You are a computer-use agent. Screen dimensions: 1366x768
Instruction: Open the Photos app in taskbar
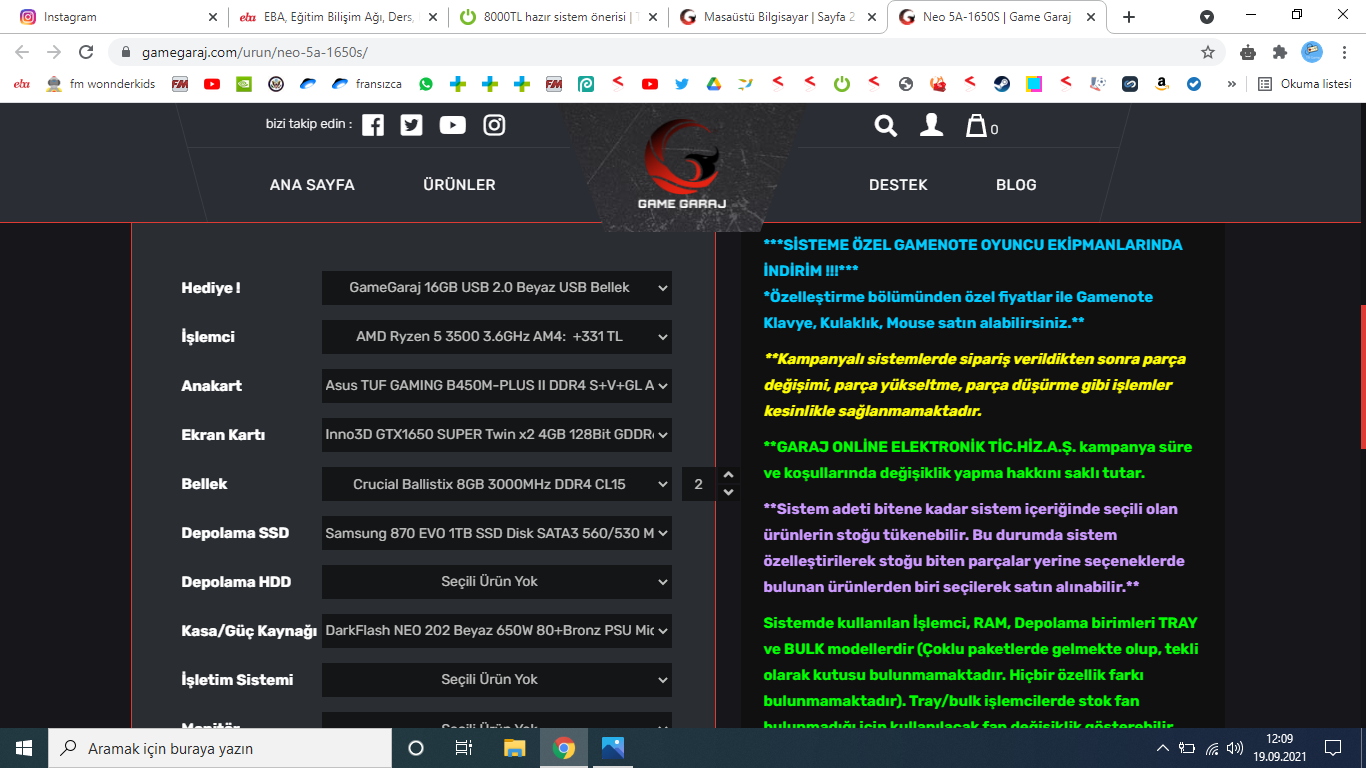[x=613, y=748]
